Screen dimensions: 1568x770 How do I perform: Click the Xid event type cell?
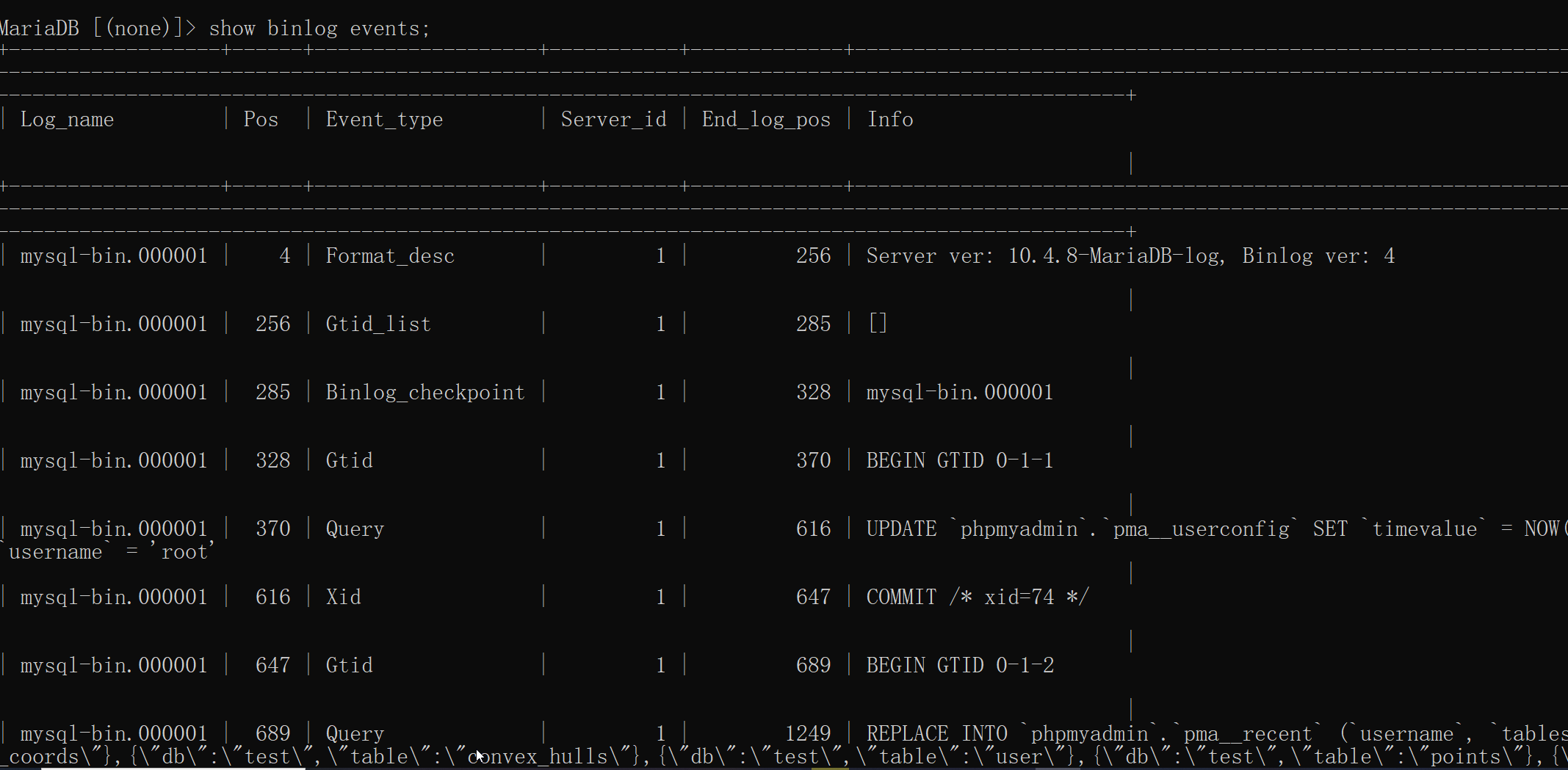pyautogui.click(x=343, y=596)
